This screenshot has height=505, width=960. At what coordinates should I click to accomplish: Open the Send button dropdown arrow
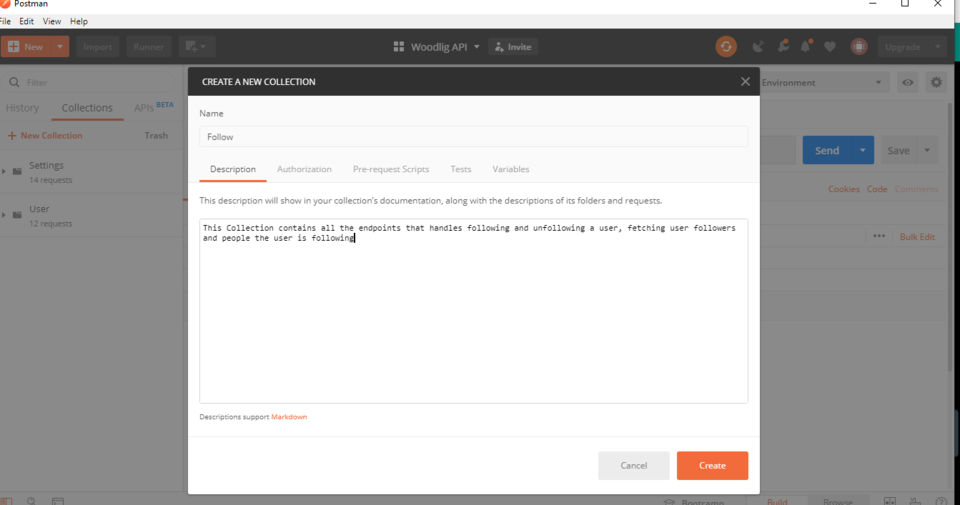click(863, 150)
